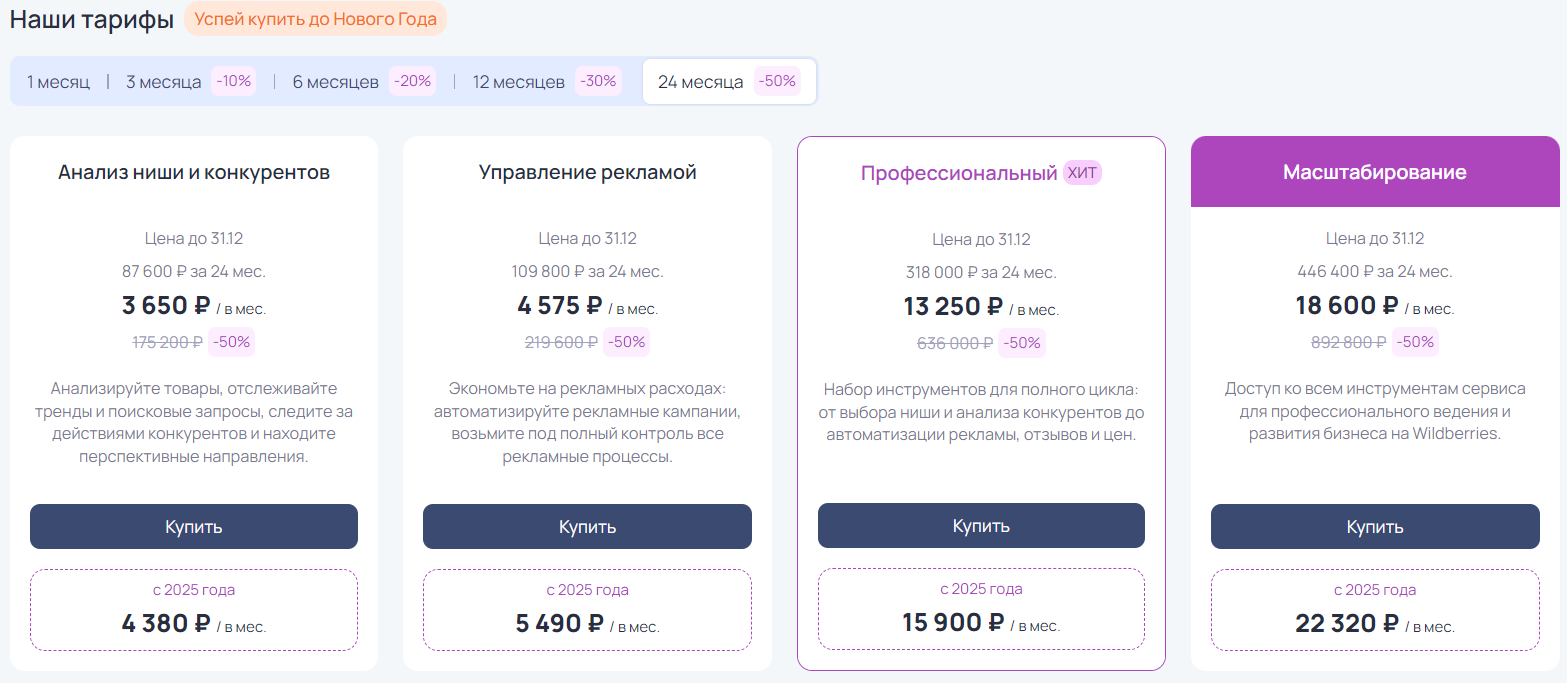Click the -30% badge beside 12 месяцев

597,81
